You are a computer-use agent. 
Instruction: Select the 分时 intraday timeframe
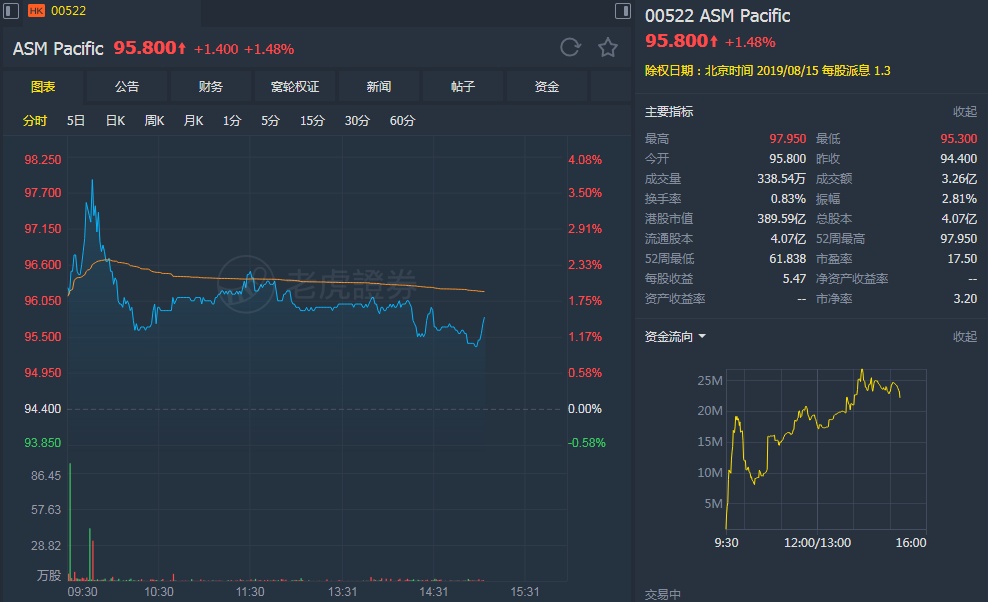tap(35, 120)
